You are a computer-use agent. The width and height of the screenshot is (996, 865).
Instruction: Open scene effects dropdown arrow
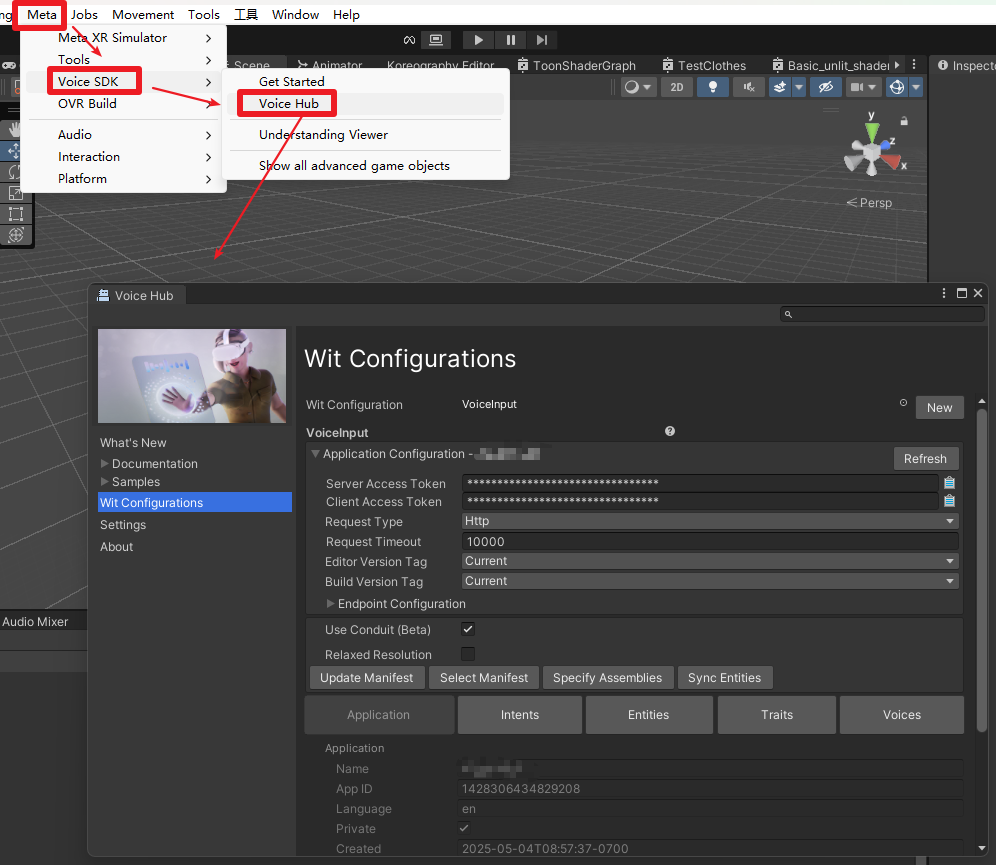pyautogui.click(x=799, y=87)
